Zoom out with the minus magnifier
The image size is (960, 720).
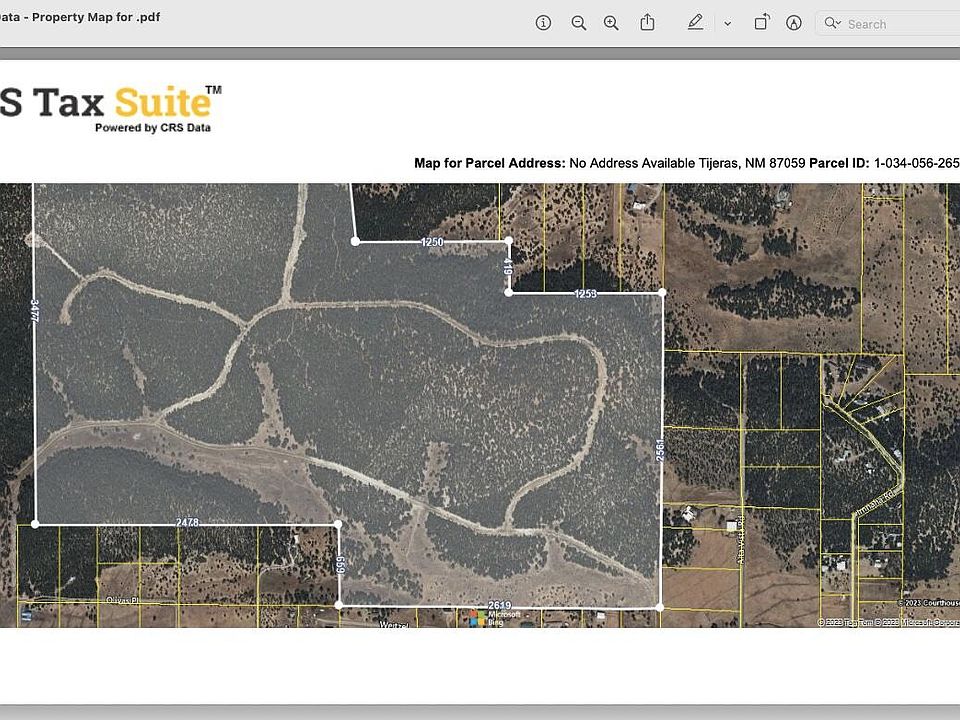(579, 23)
